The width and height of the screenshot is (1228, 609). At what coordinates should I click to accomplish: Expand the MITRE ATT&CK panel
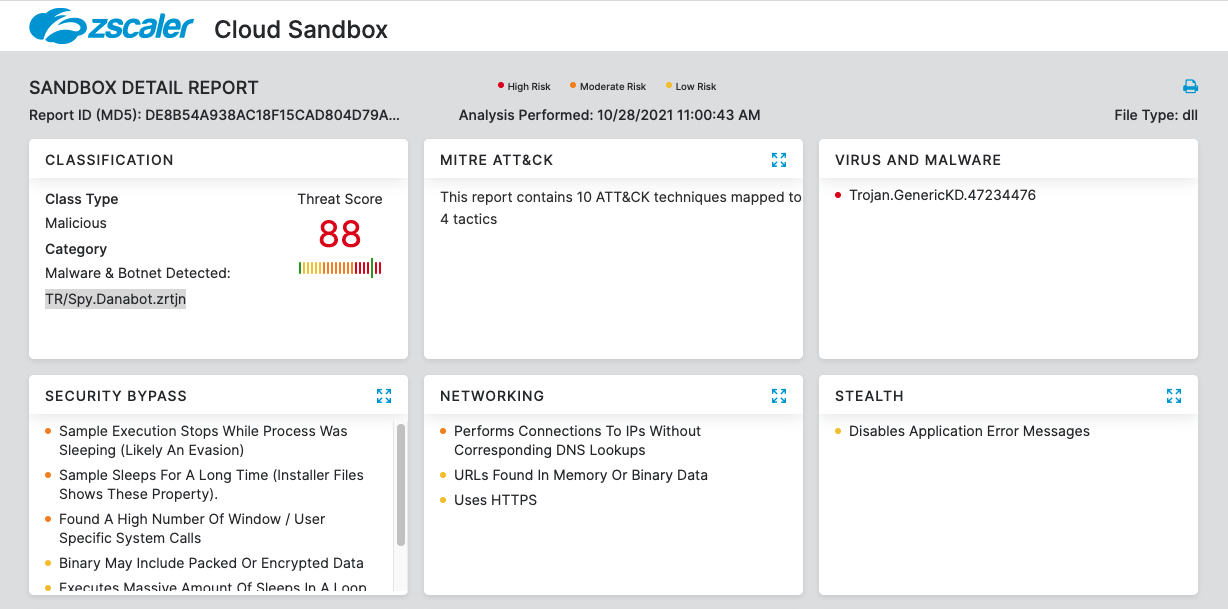pyautogui.click(x=779, y=160)
